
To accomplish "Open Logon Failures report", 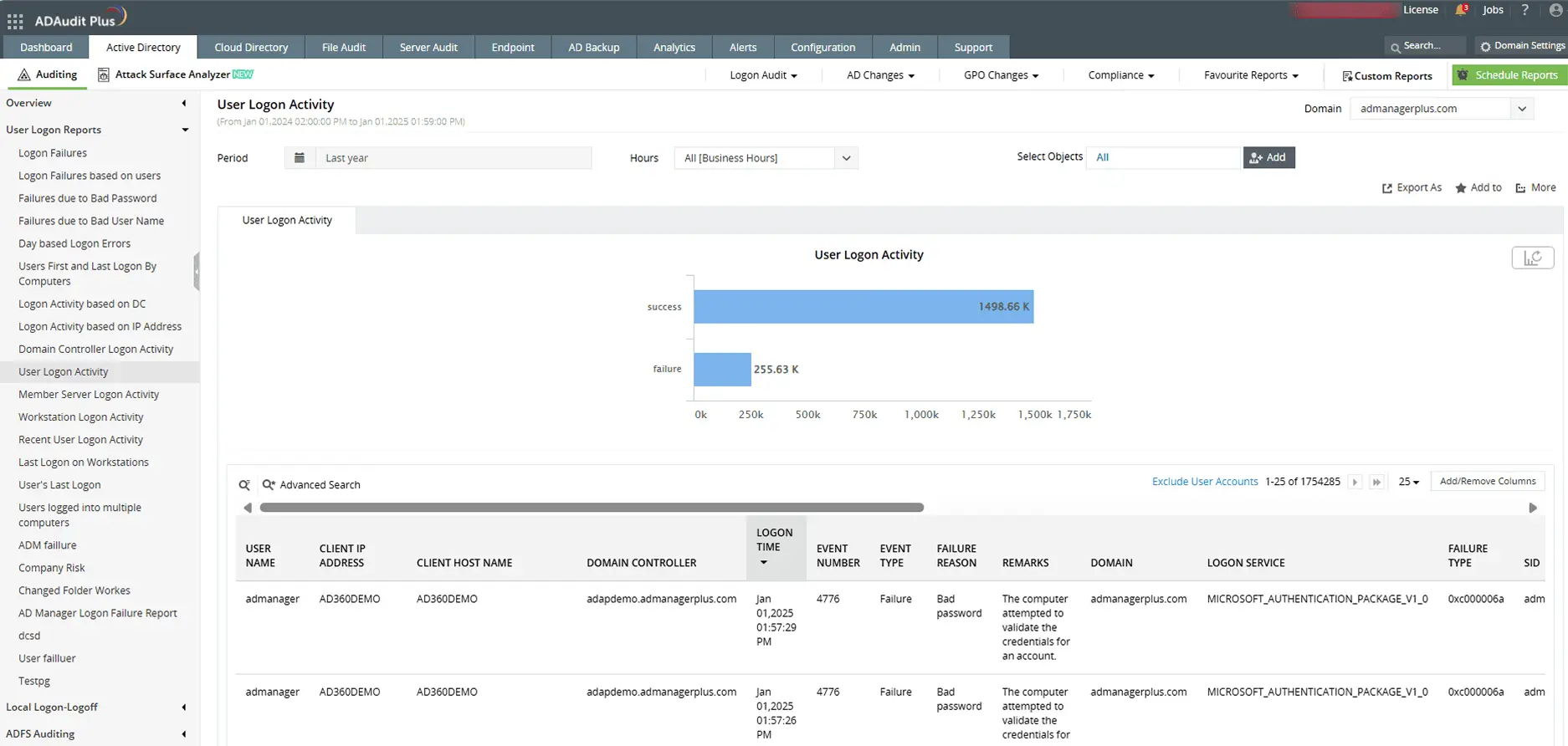I will coord(53,153).
